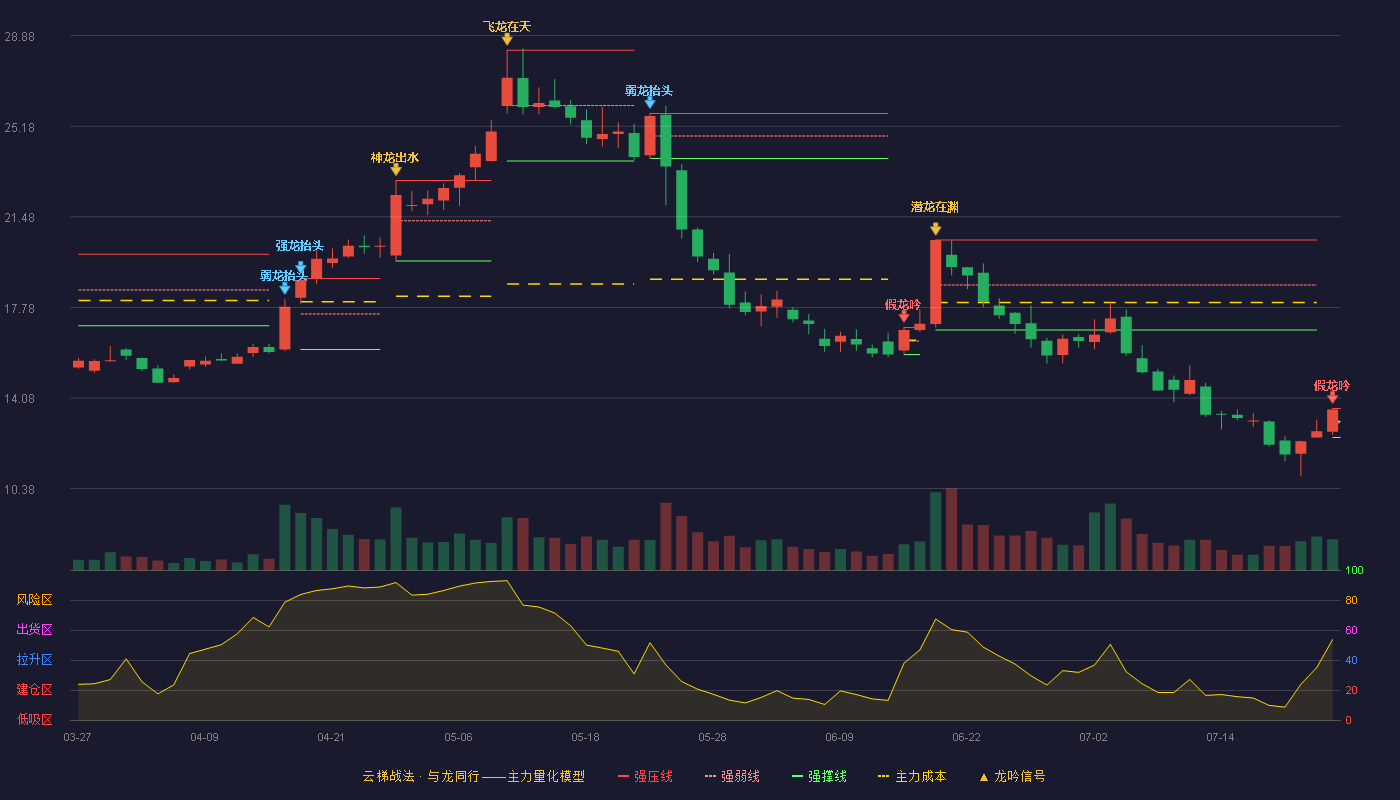The width and height of the screenshot is (1400, 800).
Task: Click the tall red candle under 潜龙在渊
Action: click(936, 282)
